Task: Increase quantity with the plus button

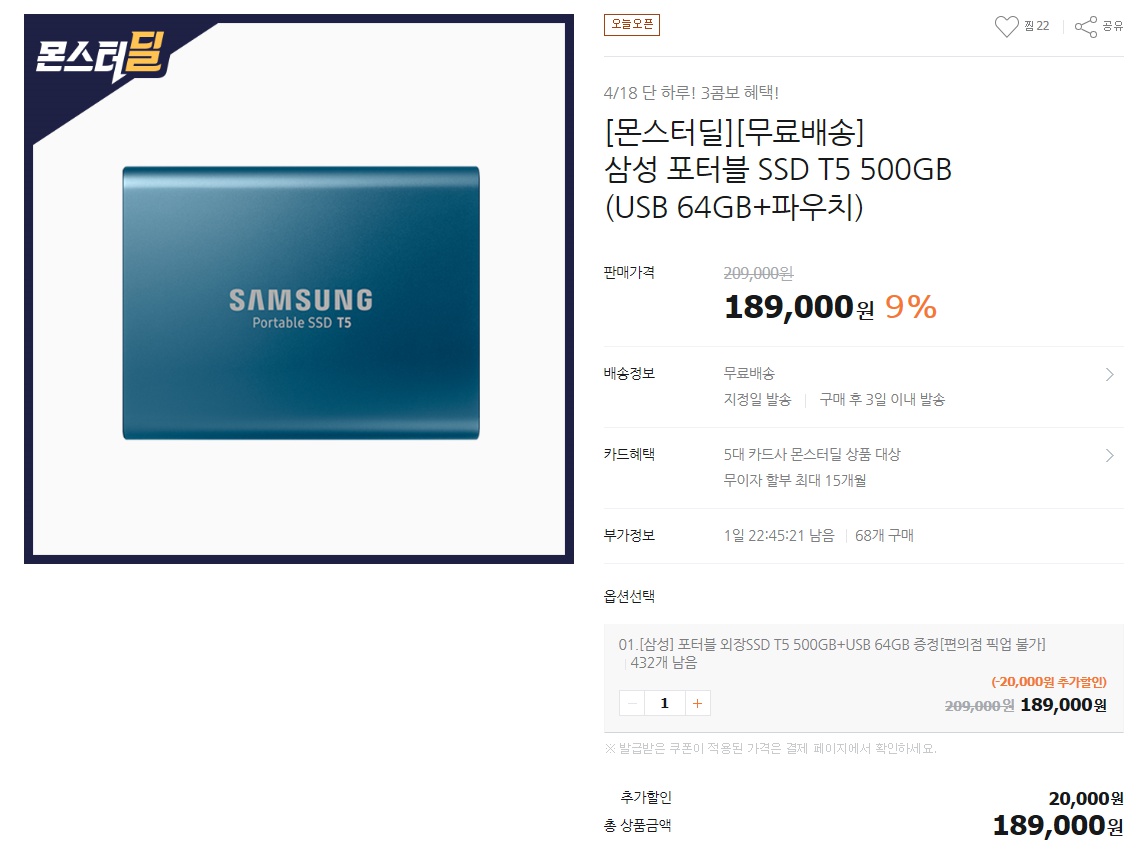Action: click(697, 703)
